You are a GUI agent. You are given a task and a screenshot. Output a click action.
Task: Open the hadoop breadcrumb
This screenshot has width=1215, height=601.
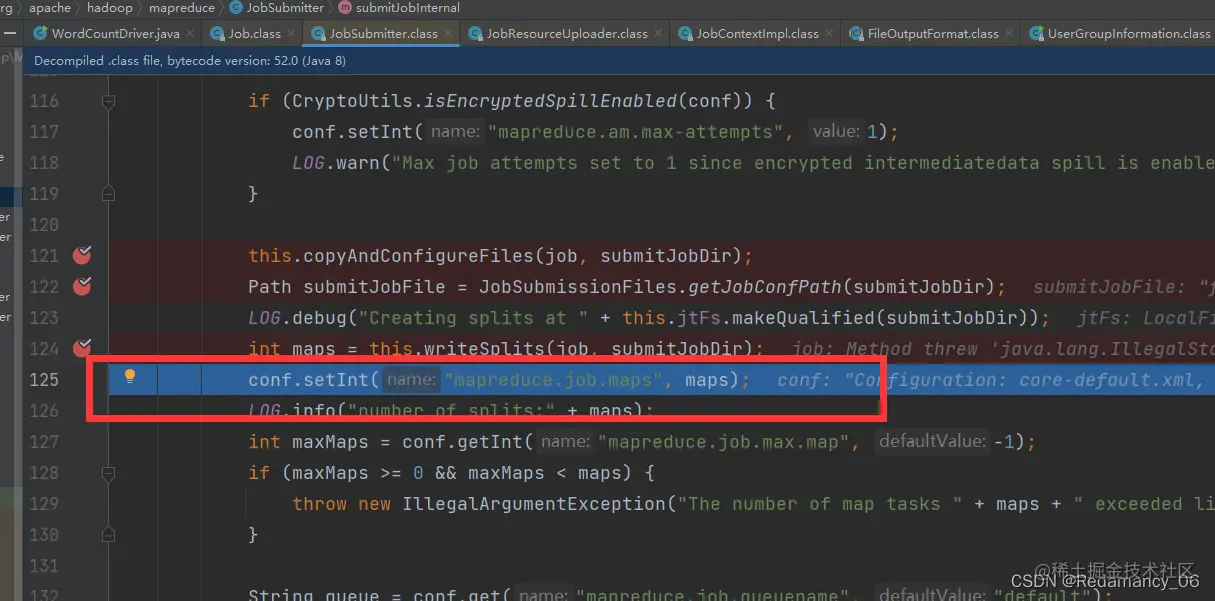[x=110, y=7]
